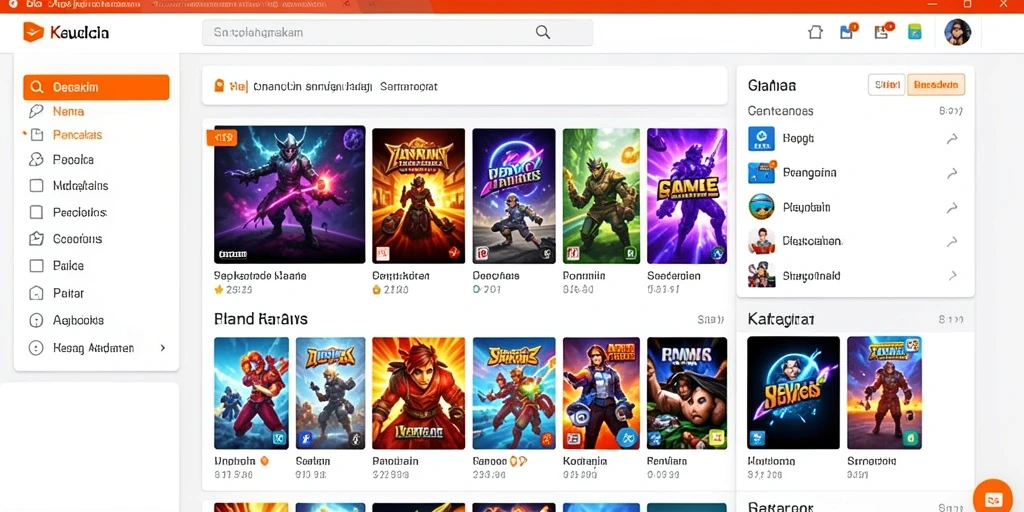This screenshot has height=512, width=1024.
Task: Click the magnifier icon in search bar
Action: pos(543,33)
